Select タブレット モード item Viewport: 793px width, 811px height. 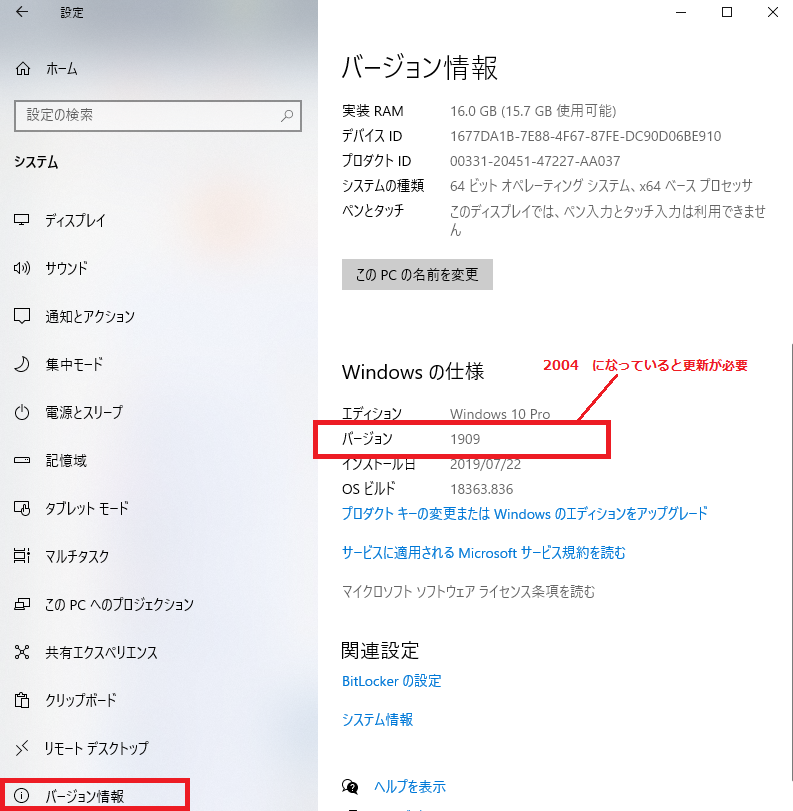tap(87, 508)
